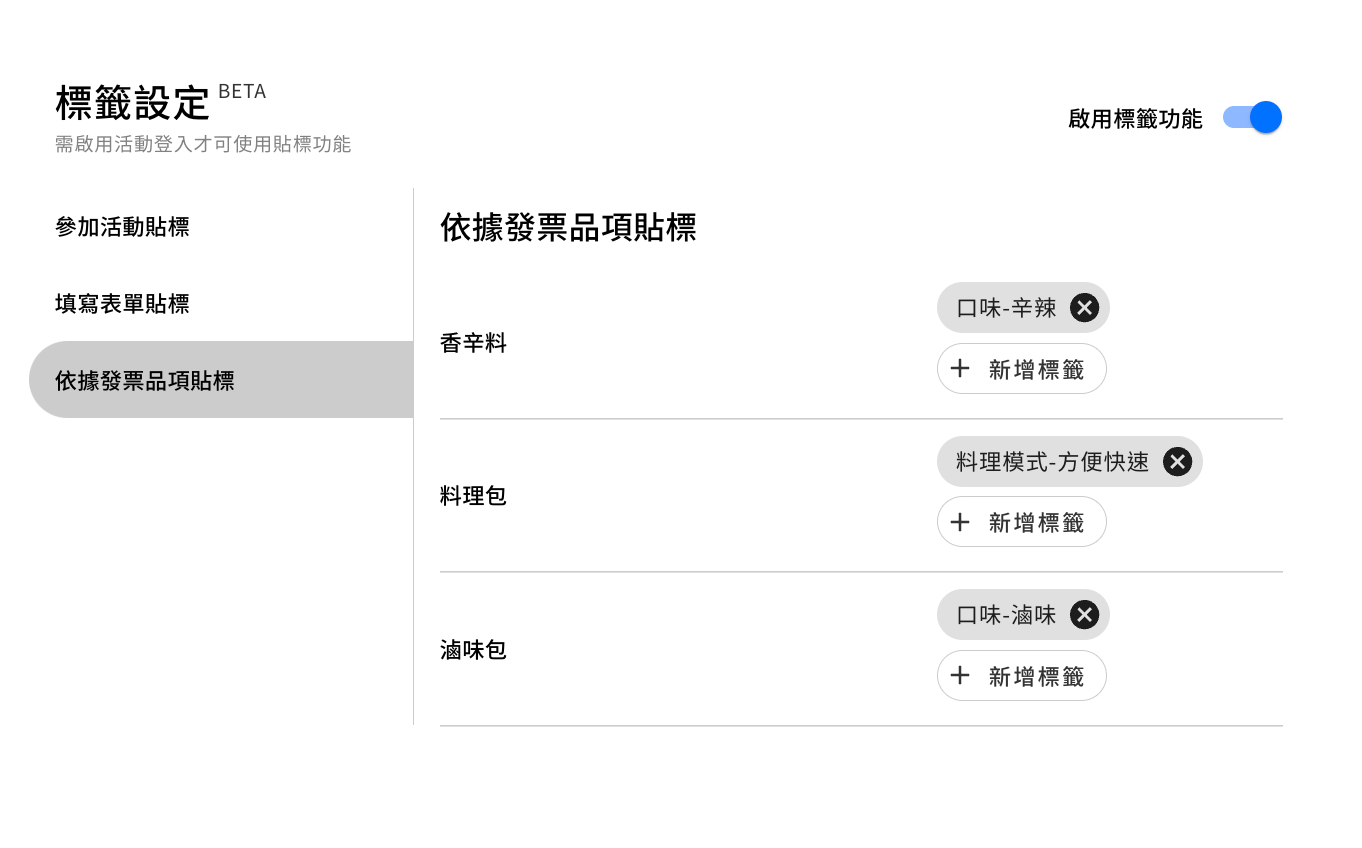This screenshot has height=848, width=1362.
Task: Click the 啟用標籤功能 label text
Action: pos(1135,119)
